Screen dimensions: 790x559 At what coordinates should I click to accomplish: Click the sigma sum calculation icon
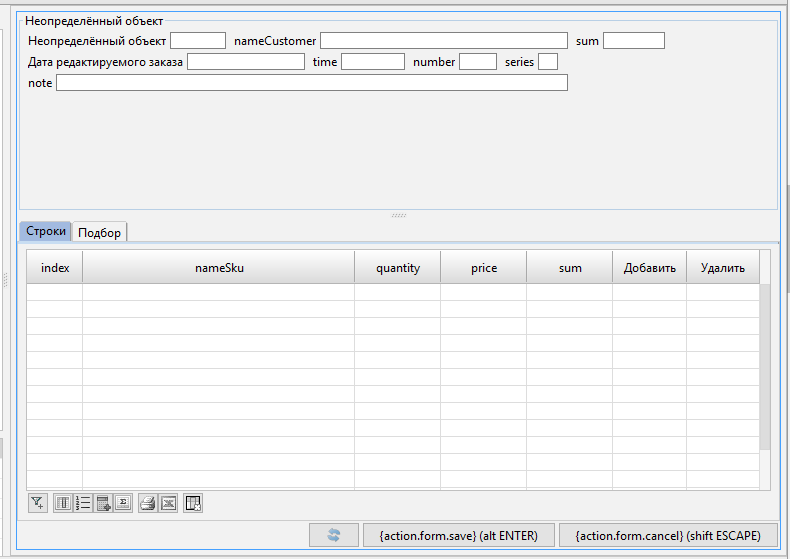coord(122,503)
